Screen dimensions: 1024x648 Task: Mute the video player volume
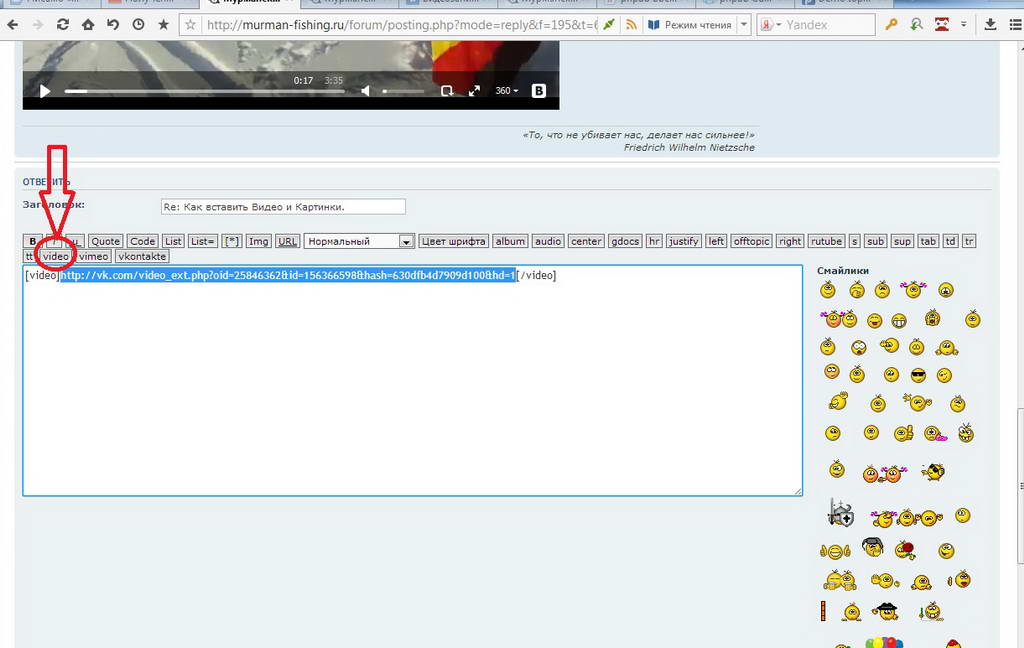[365, 91]
